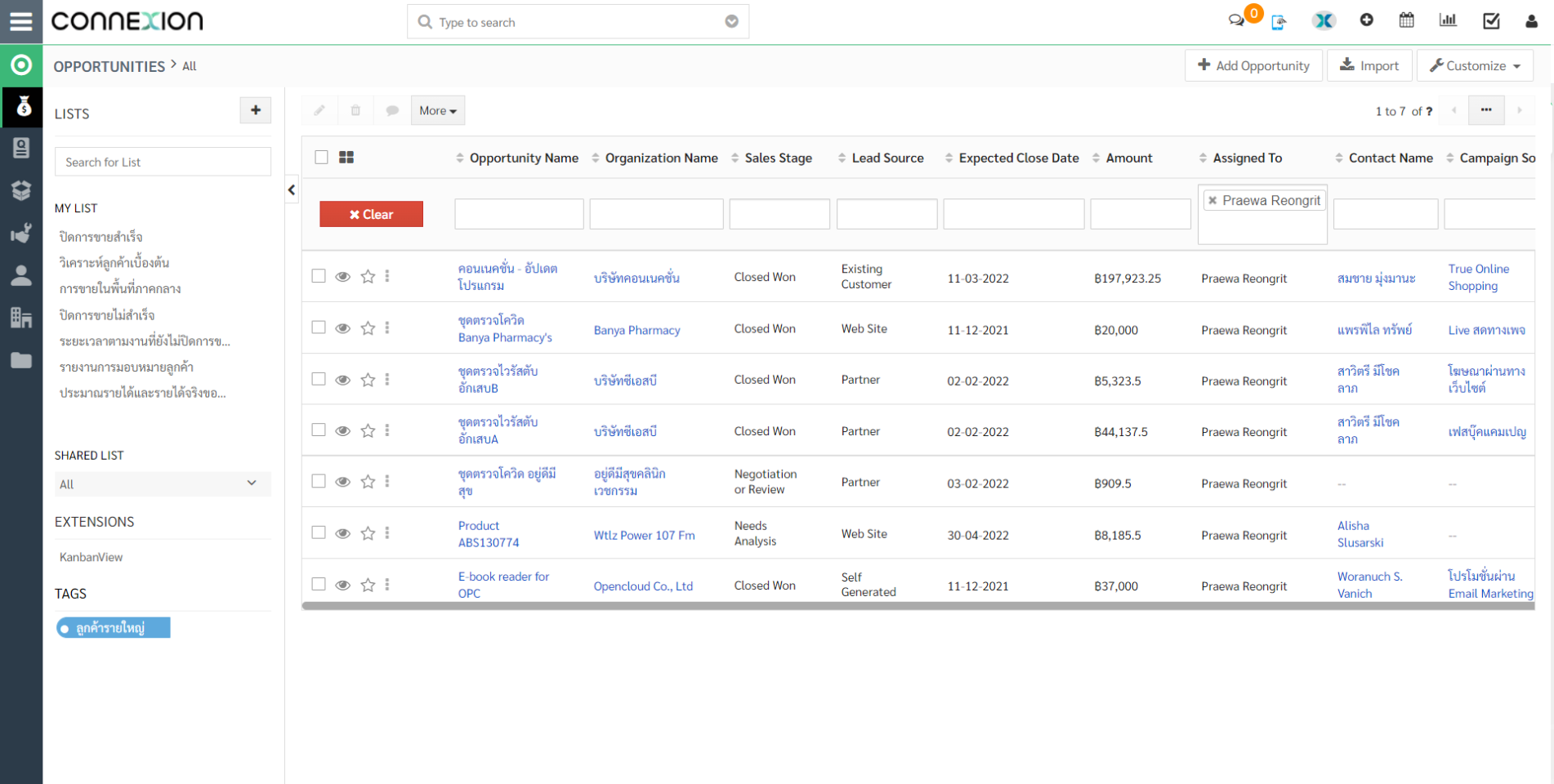The height and width of the screenshot is (784, 1554).
Task: Tick the checkbox for Banya Pharmacy row
Action: pyautogui.click(x=319, y=327)
